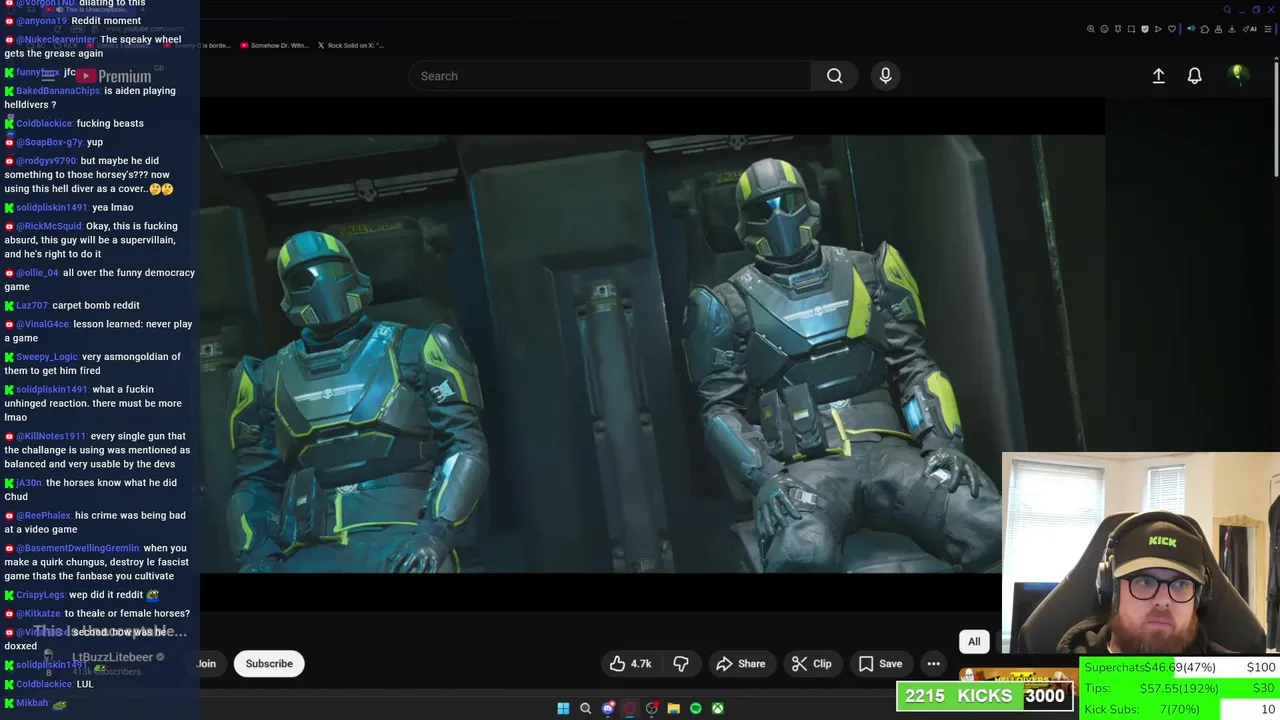Click chat username @KillNotes1911
Image resolution: width=1280 pixels, height=720 pixels.
51,437
